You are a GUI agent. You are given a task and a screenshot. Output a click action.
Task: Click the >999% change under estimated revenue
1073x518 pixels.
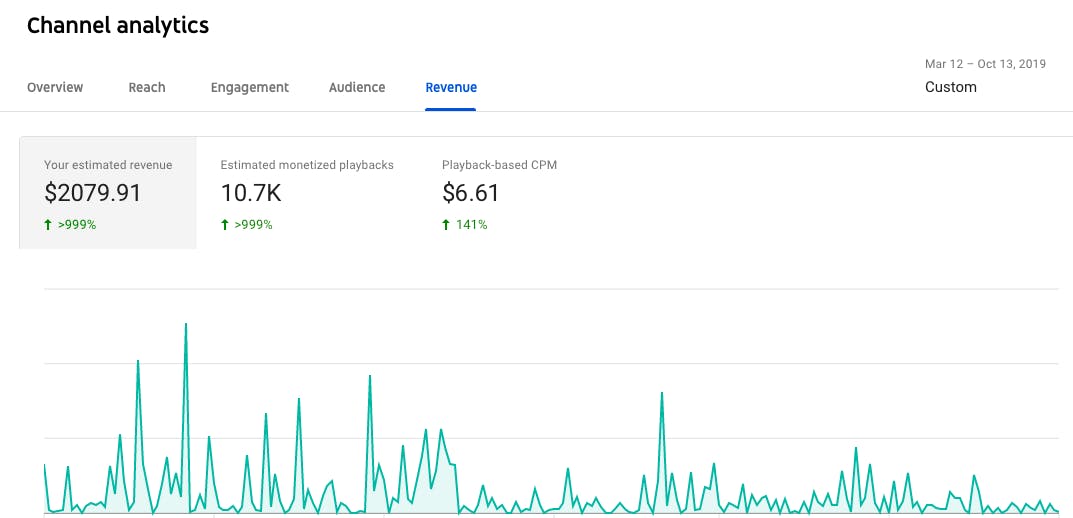tap(70, 224)
